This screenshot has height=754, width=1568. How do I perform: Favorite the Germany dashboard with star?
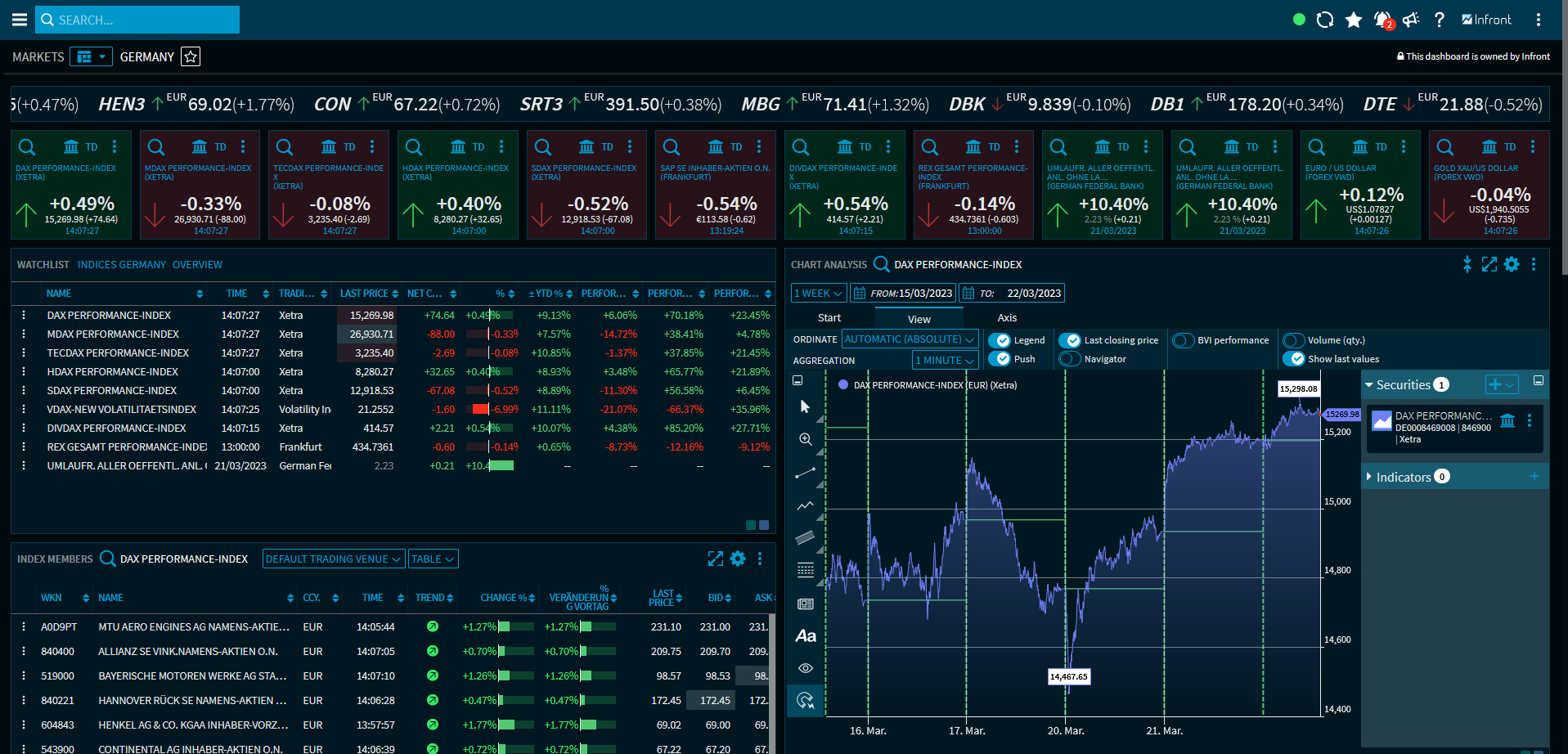tap(191, 56)
